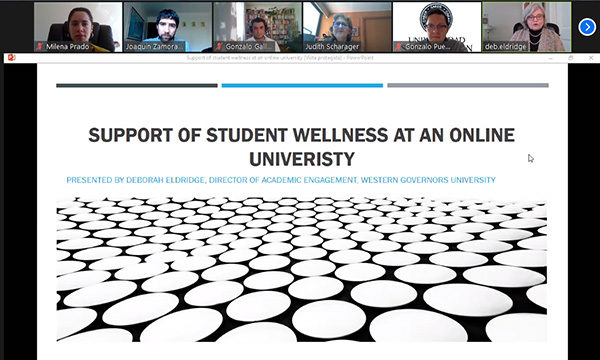The width and height of the screenshot is (600, 360).
Task: Restore down the shared PowerPoint window
Action: point(571,58)
